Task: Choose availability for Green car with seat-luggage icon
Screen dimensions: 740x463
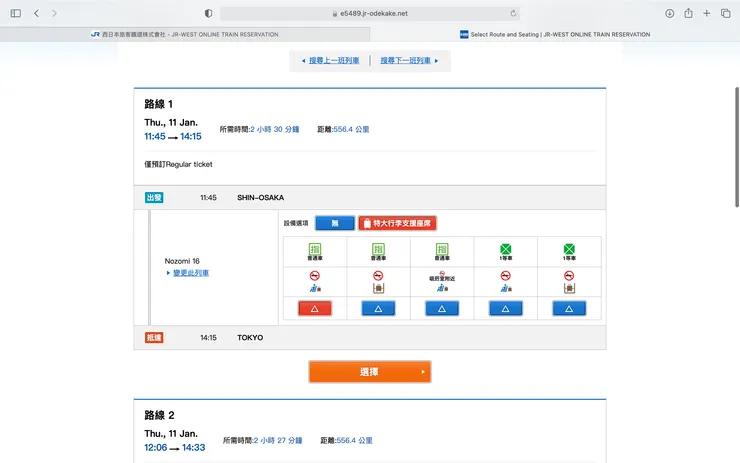Action: (x=505, y=309)
